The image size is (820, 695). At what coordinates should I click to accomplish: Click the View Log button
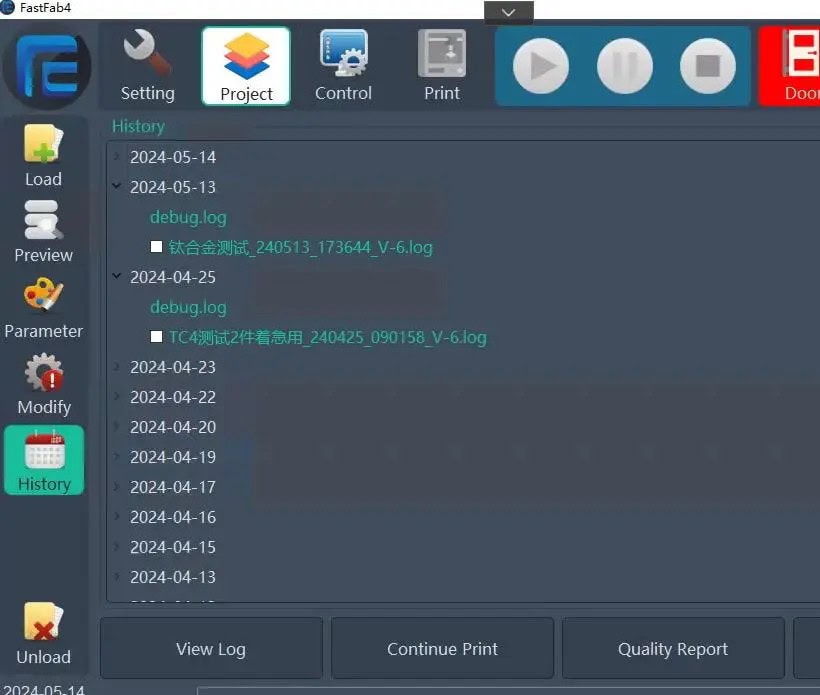click(x=211, y=649)
